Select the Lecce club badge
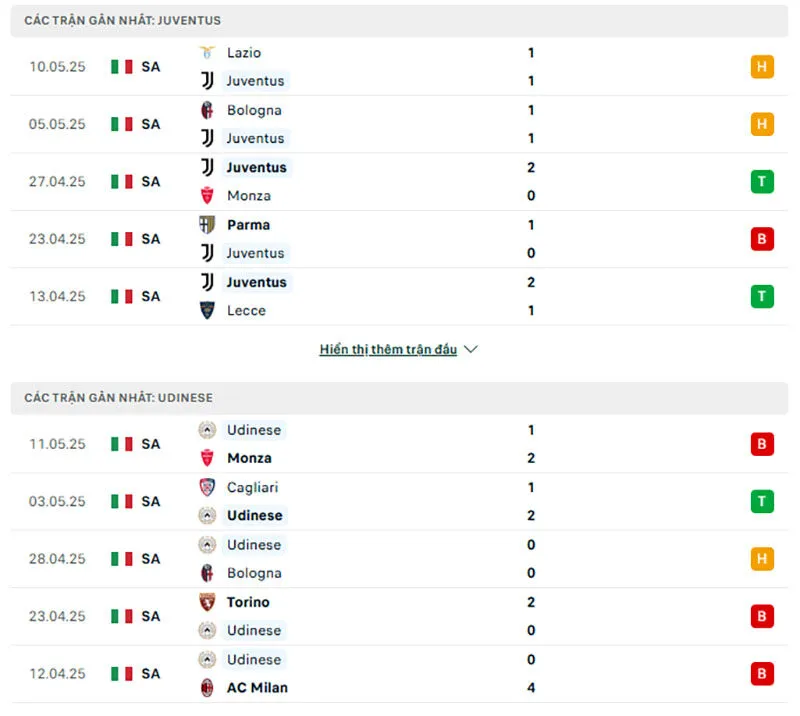This screenshot has height=716, width=800. pyautogui.click(x=208, y=311)
